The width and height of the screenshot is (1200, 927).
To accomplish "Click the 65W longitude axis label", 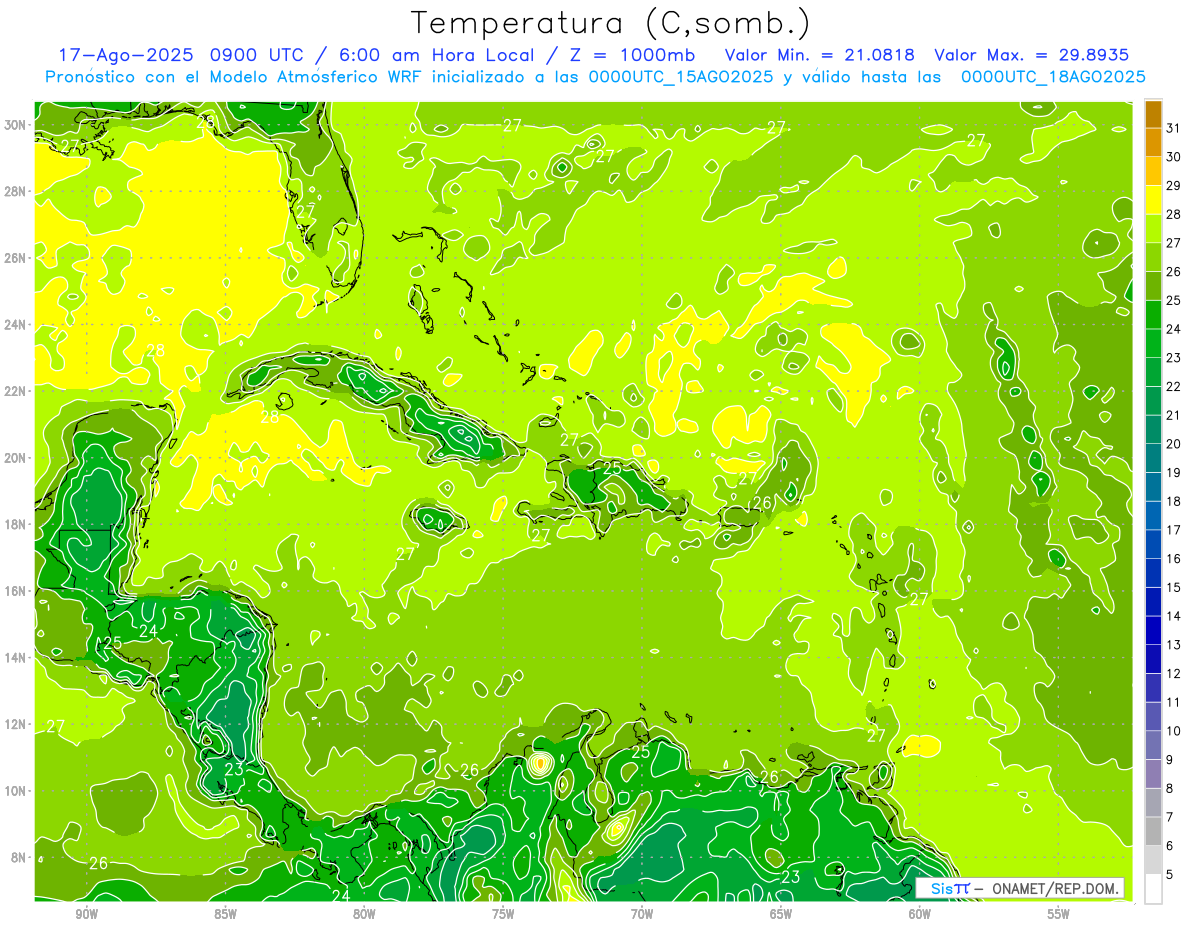I will [781, 915].
